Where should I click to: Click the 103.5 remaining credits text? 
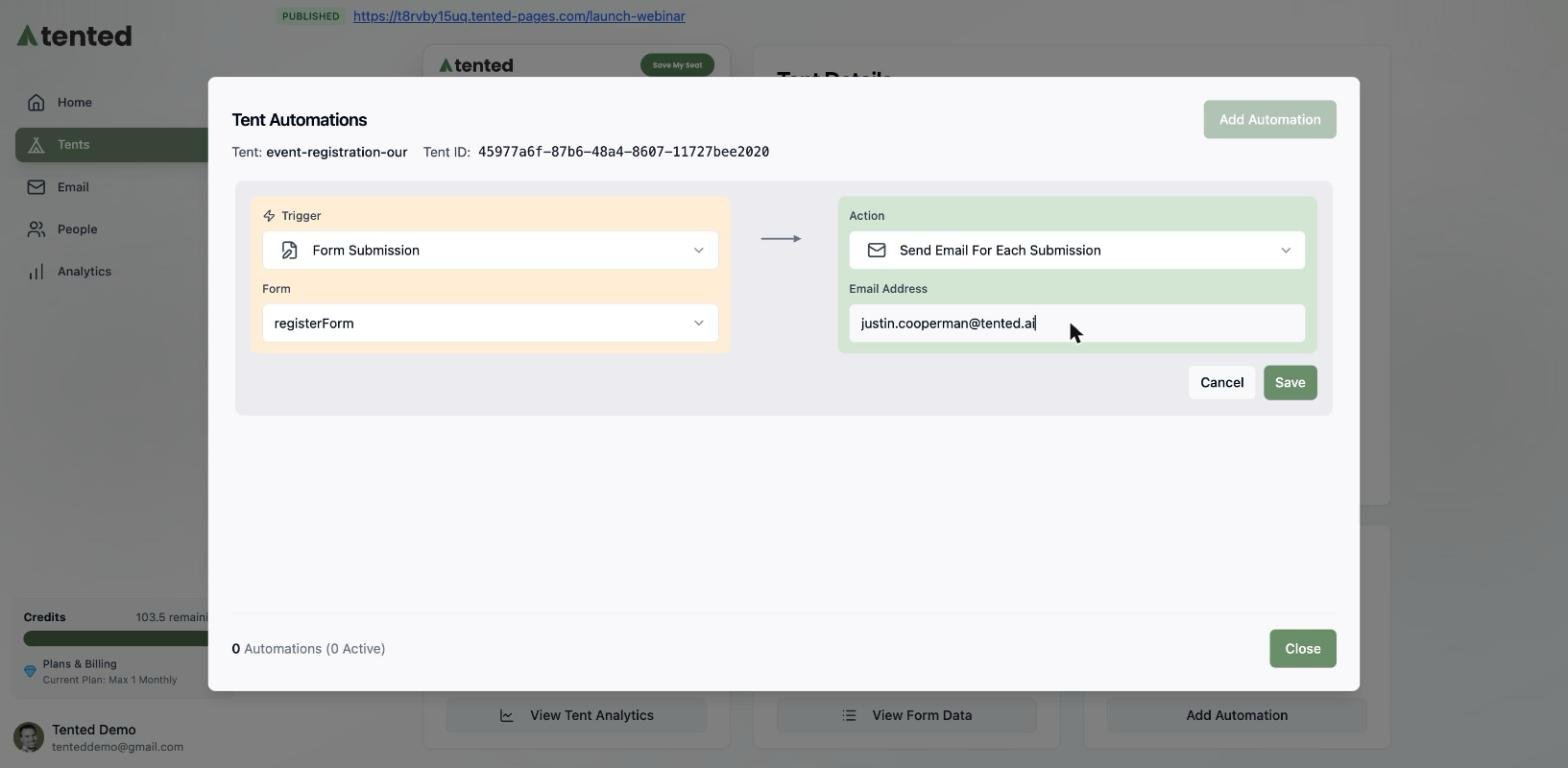pyautogui.click(x=172, y=617)
